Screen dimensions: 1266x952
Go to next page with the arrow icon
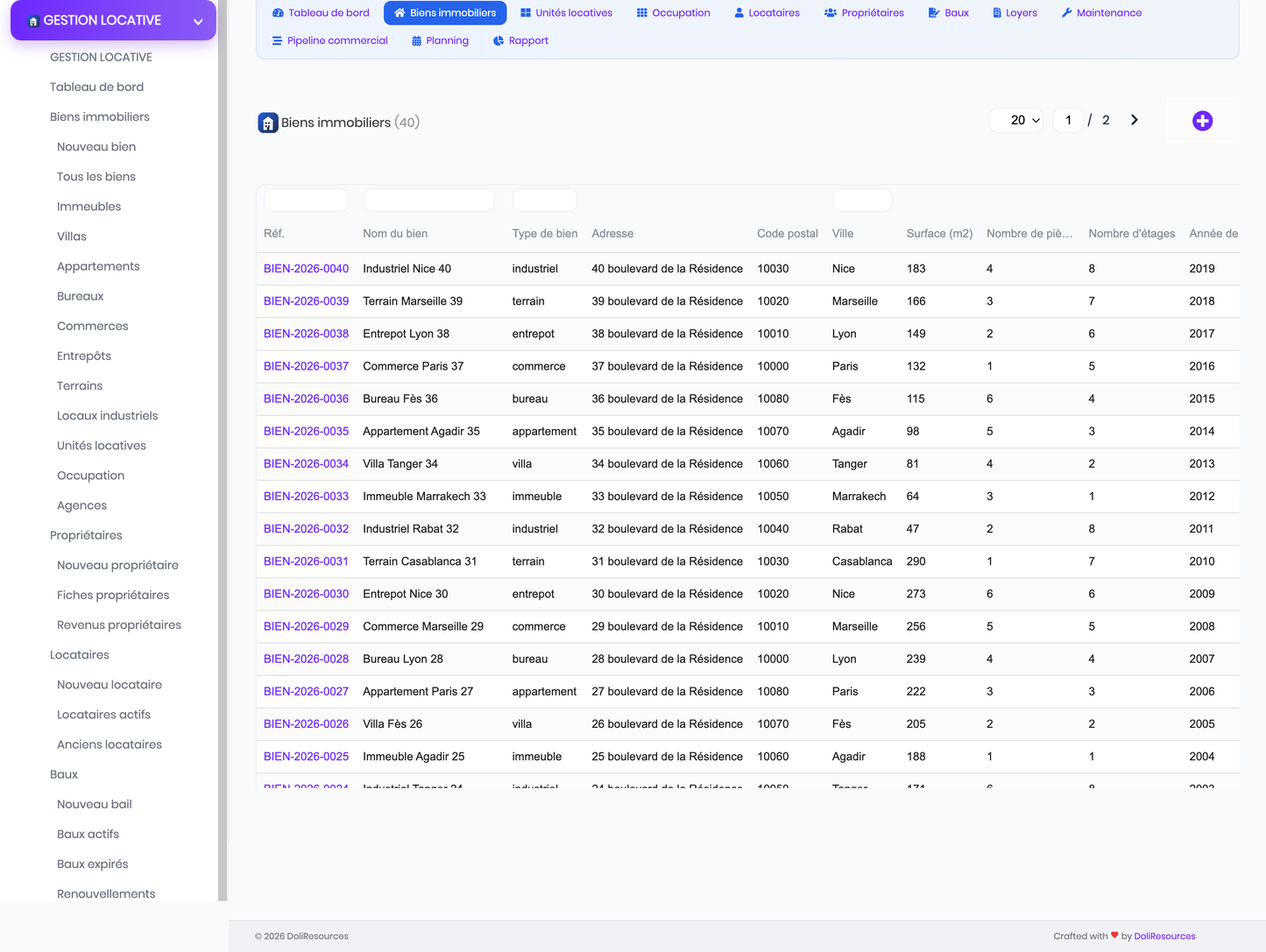[1135, 120]
